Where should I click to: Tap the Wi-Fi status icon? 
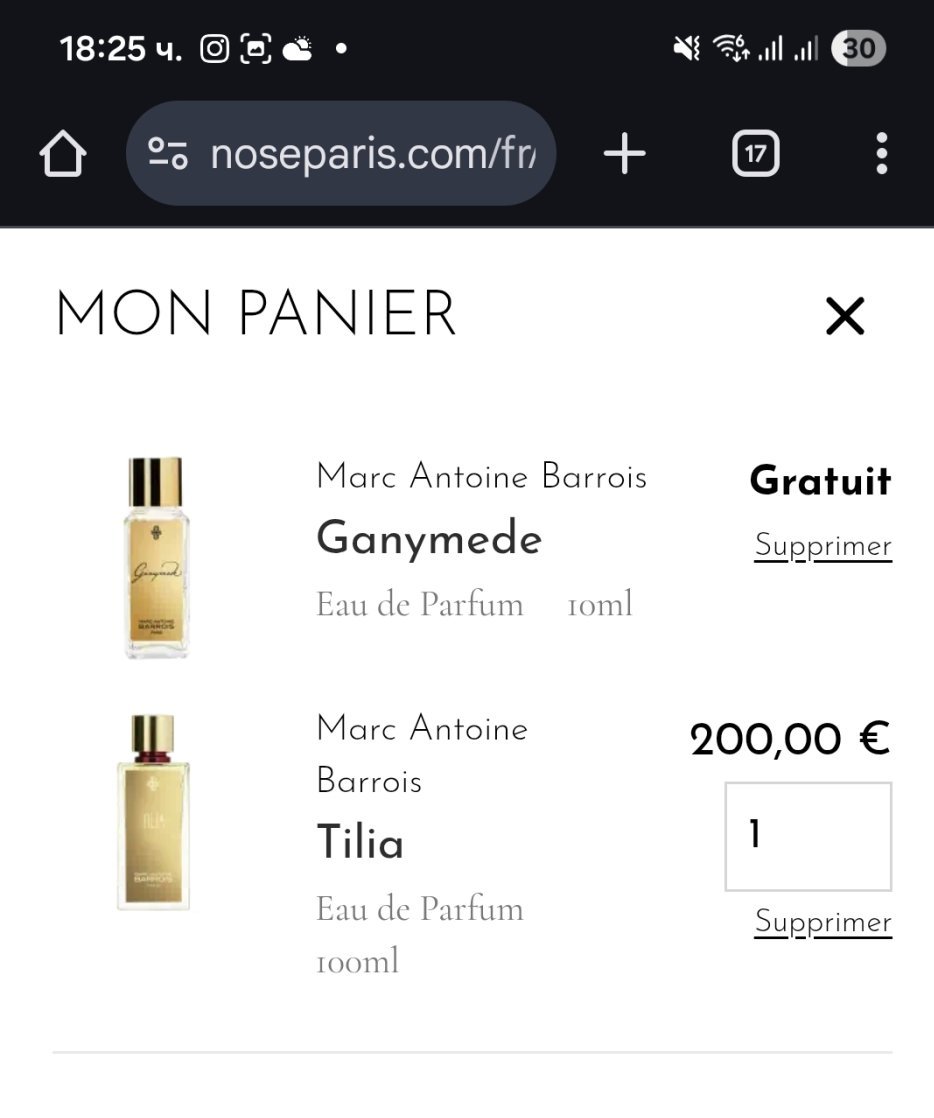pos(731,48)
